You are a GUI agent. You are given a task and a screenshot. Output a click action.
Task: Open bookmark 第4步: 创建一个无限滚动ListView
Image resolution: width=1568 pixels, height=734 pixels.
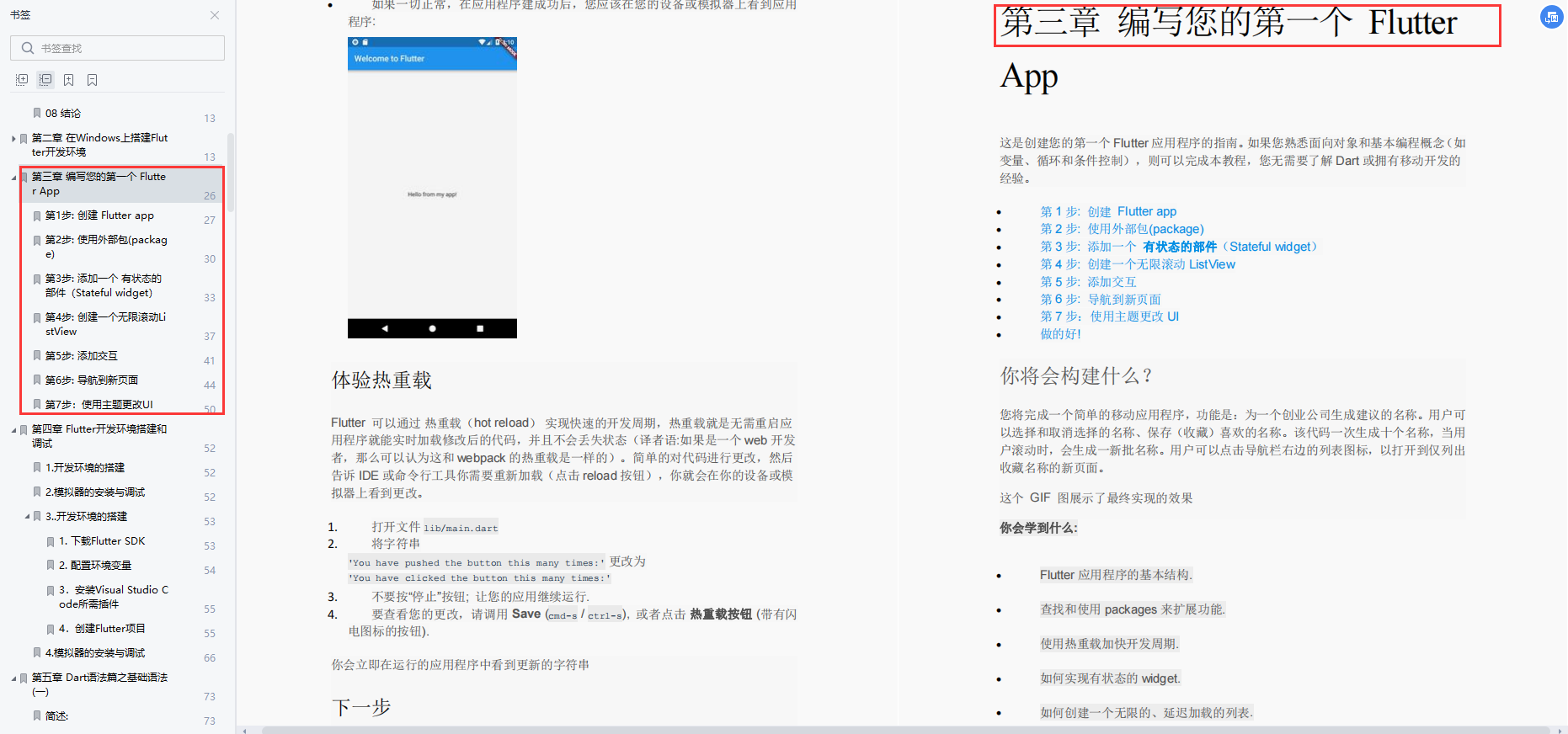(x=106, y=324)
